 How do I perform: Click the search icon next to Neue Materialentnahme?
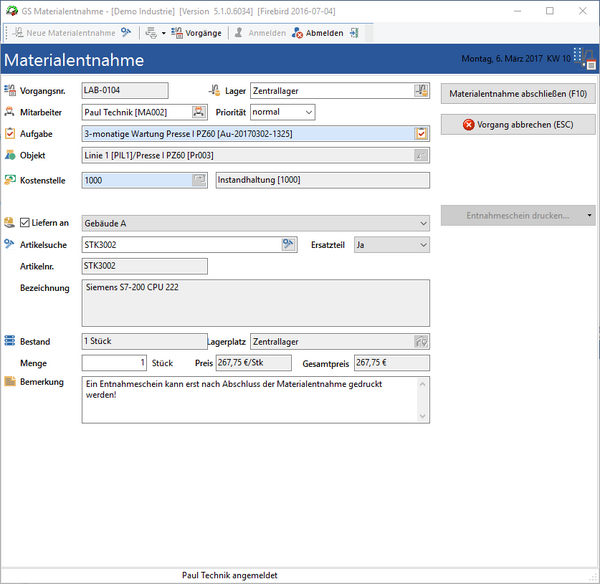127,33
